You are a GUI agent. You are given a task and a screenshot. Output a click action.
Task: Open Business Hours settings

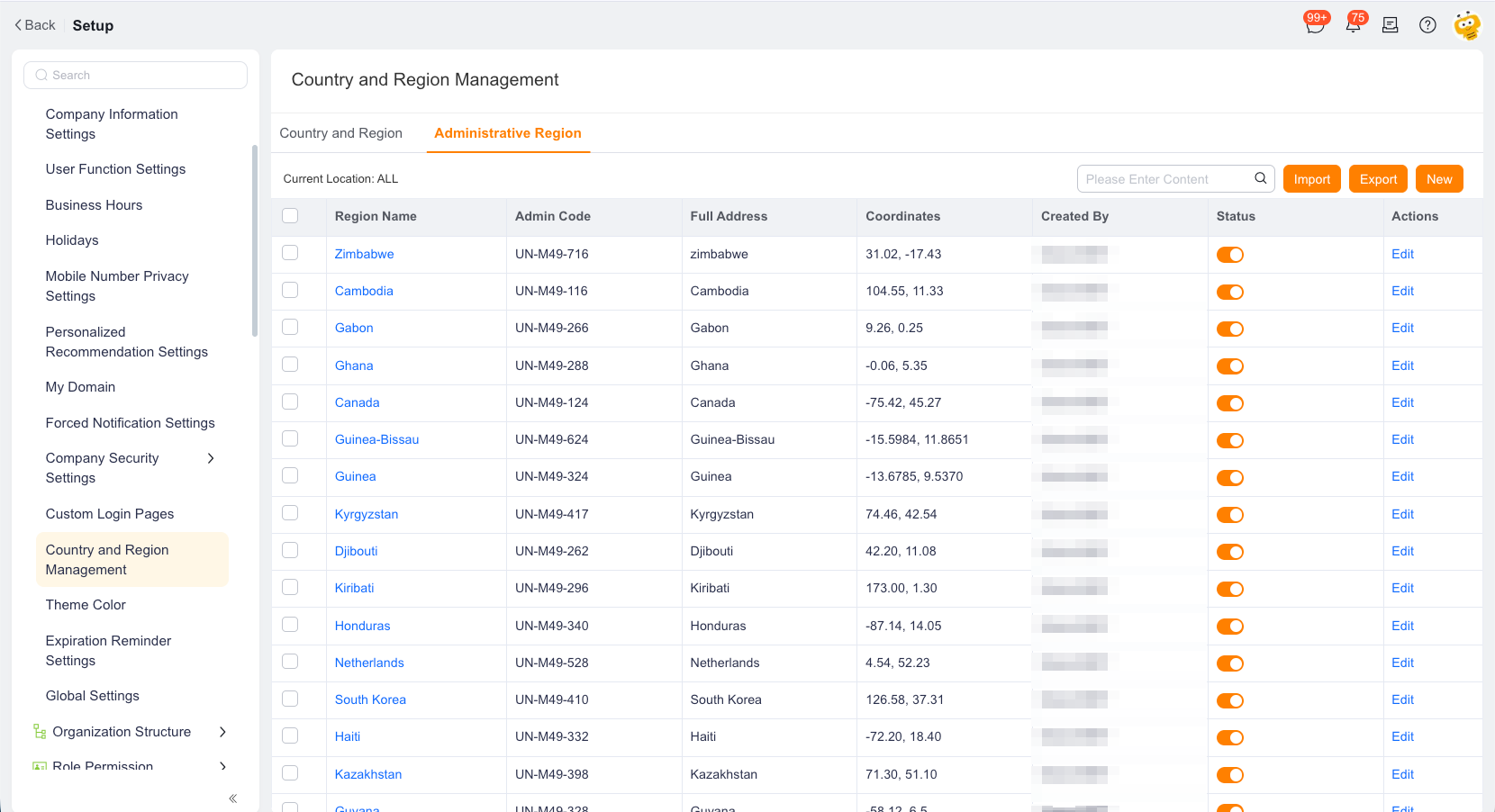(x=94, y=205)
